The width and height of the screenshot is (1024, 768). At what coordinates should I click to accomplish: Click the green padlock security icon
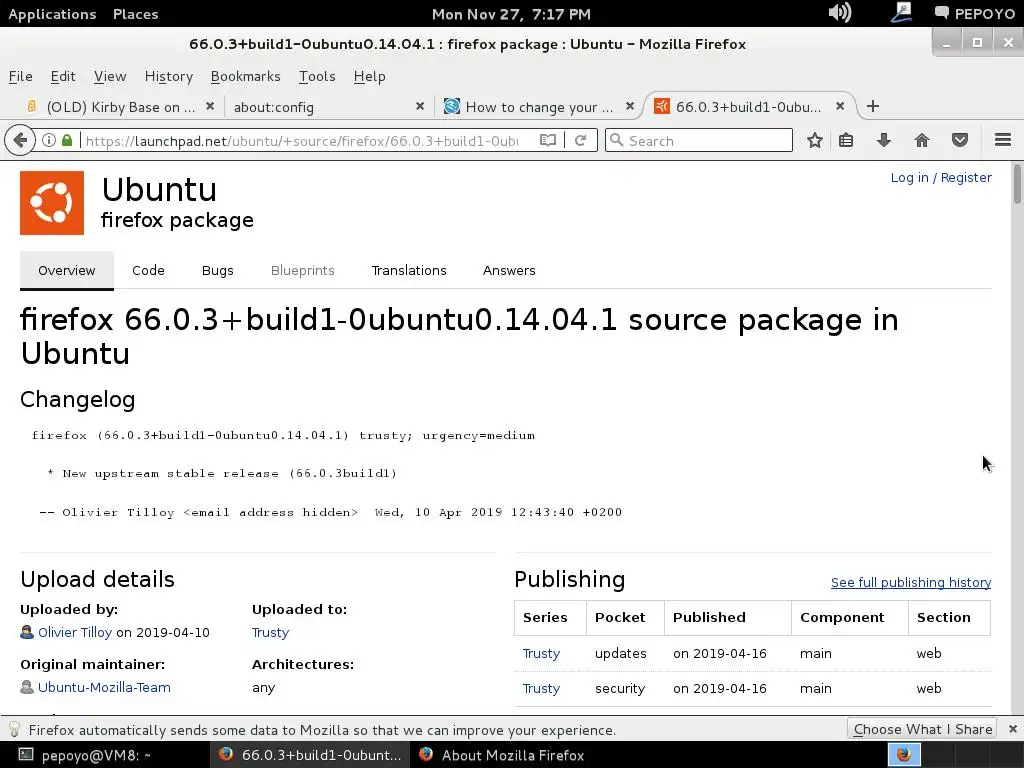(67, 140)
